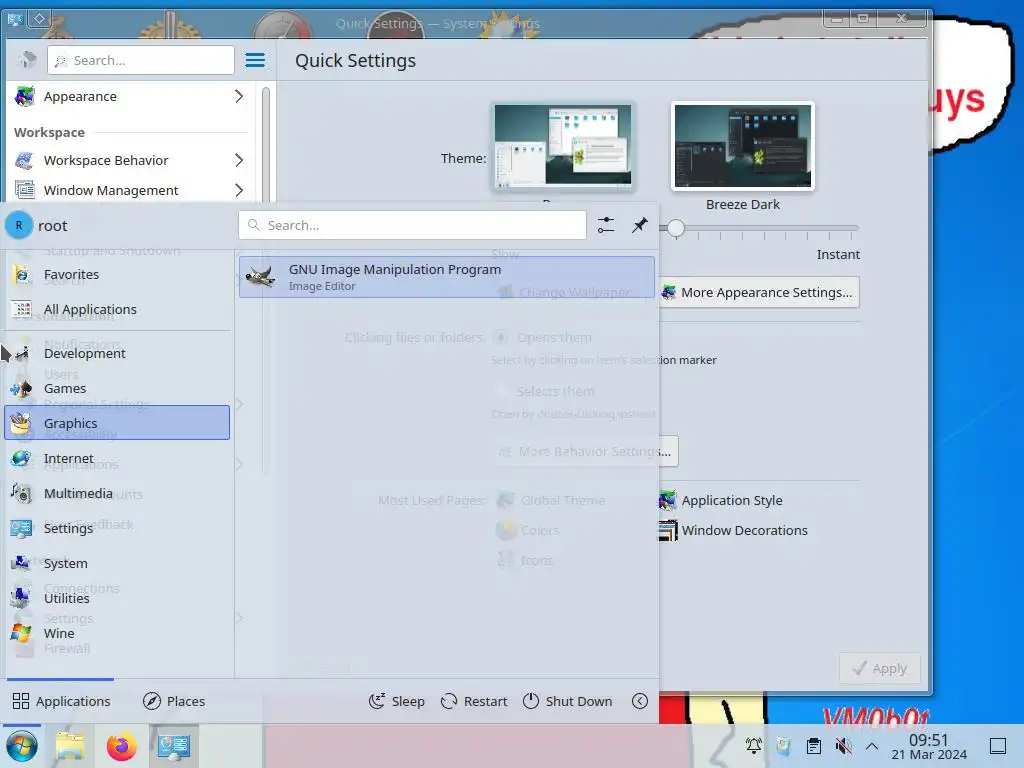This screenshot has width=1024, height=768.
Task: Launch GNU Image Manipulation Program
Action: point(447,277)
